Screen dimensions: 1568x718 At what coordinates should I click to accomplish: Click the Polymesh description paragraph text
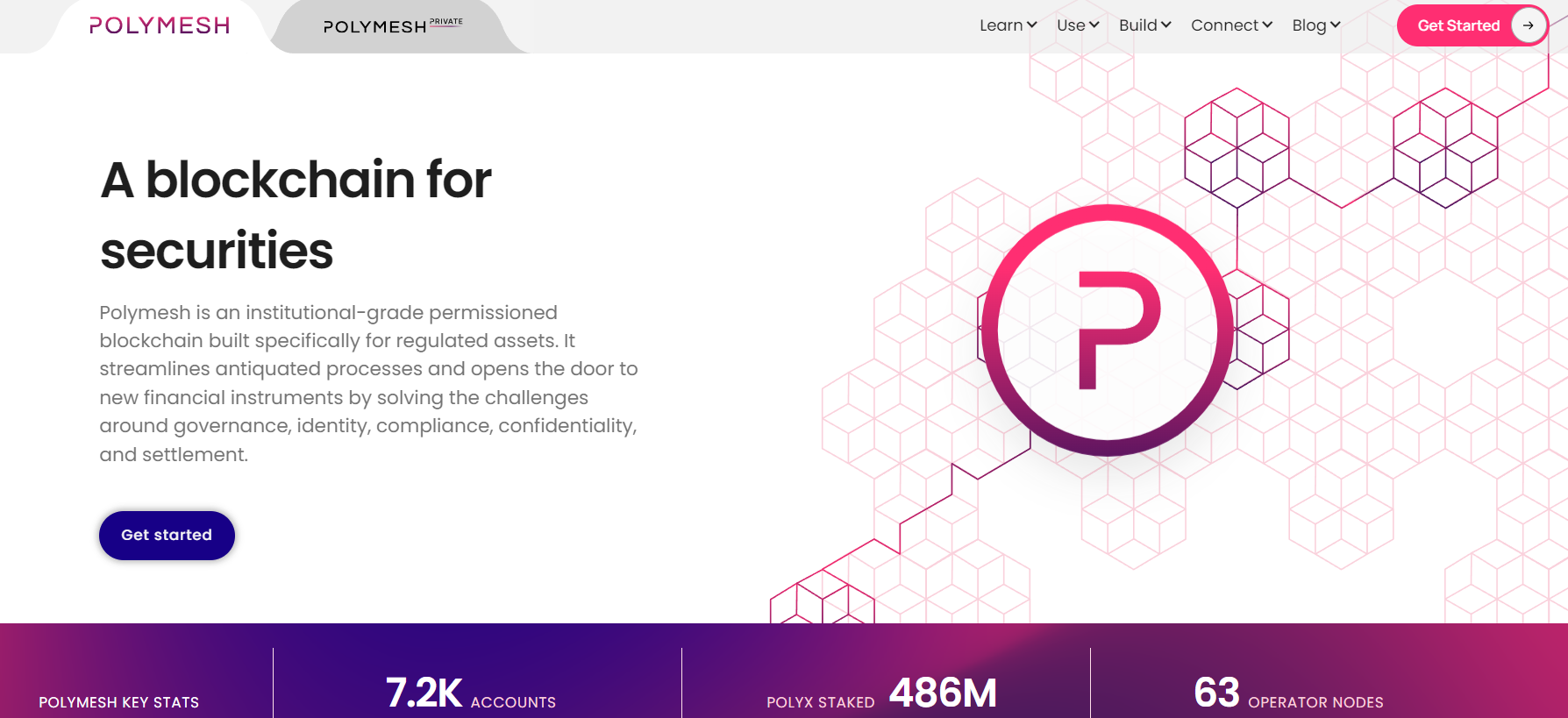pyautogui.click(x=368, y=383)
